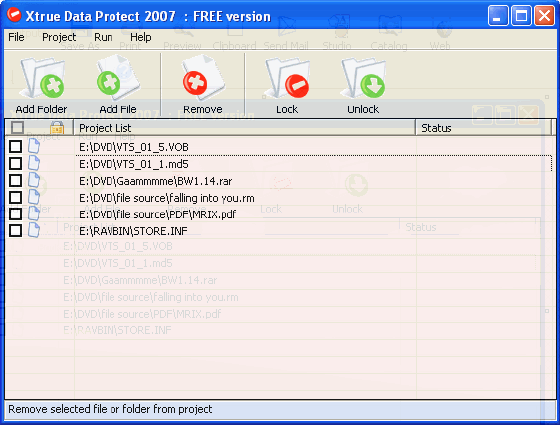Screen dimensions: 560x425
Task: Check the box for falling into you.rm
Action: 15,197
